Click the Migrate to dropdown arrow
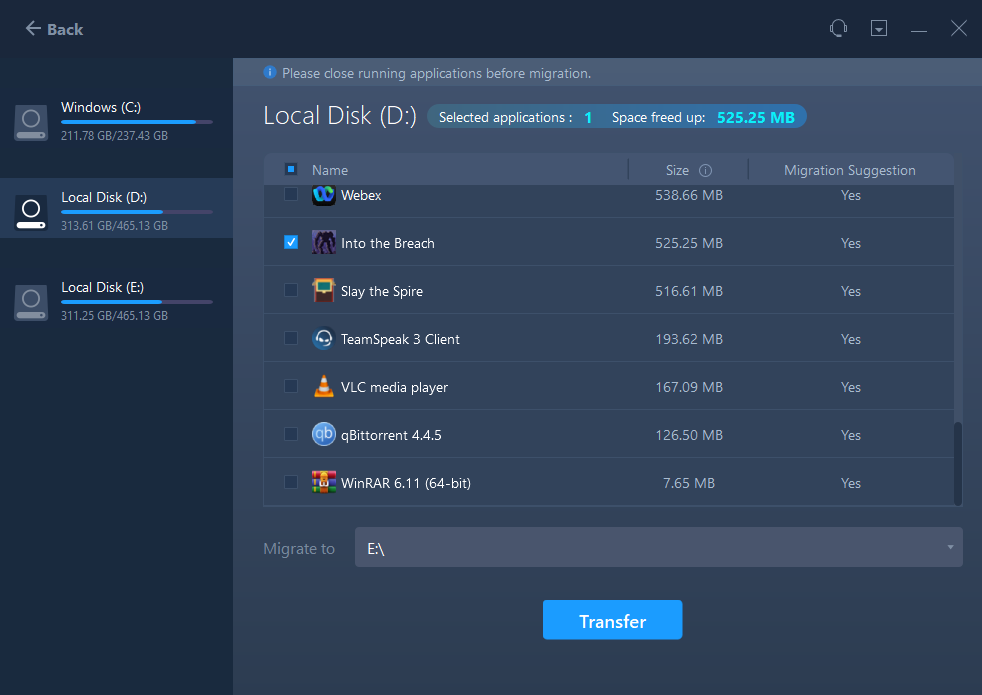 click(950, 547)
